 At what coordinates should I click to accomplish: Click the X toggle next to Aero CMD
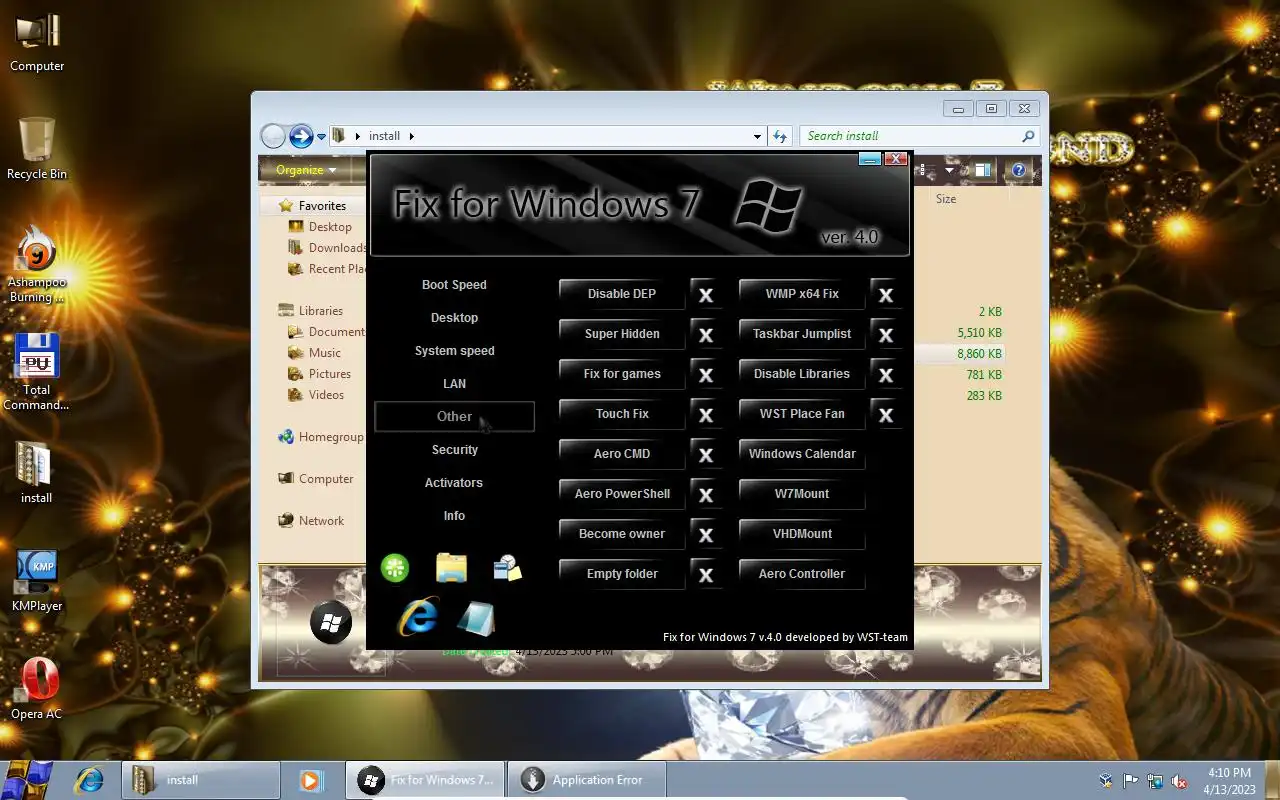coord(706,455)
